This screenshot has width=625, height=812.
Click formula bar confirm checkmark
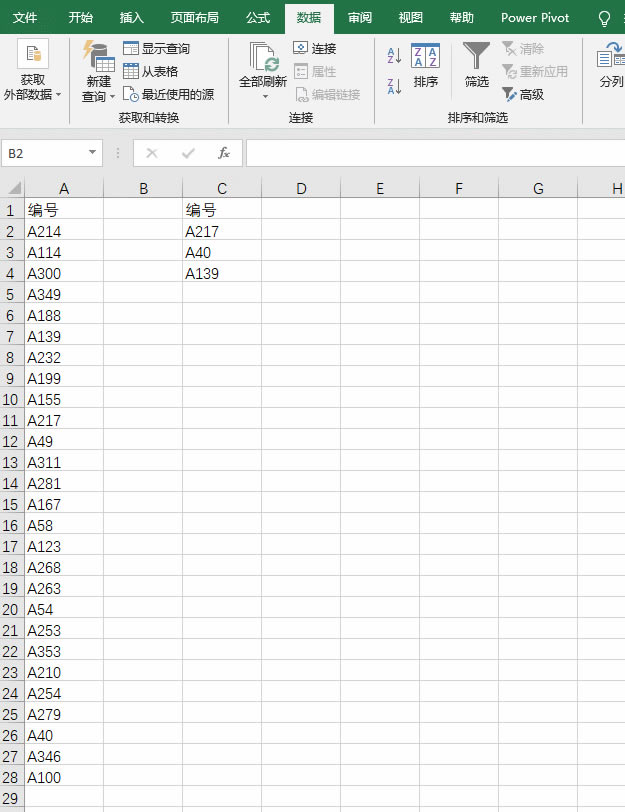(188, 153)
